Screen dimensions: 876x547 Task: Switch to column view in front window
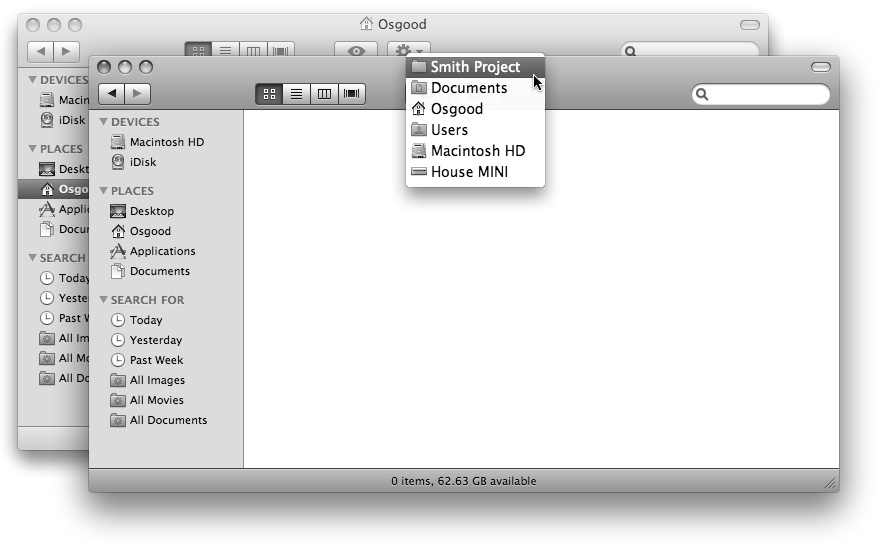[323, 94]
